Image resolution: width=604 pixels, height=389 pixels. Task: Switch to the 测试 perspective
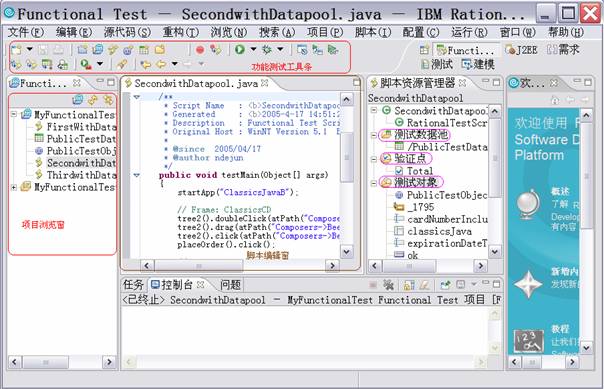[437, 64]
